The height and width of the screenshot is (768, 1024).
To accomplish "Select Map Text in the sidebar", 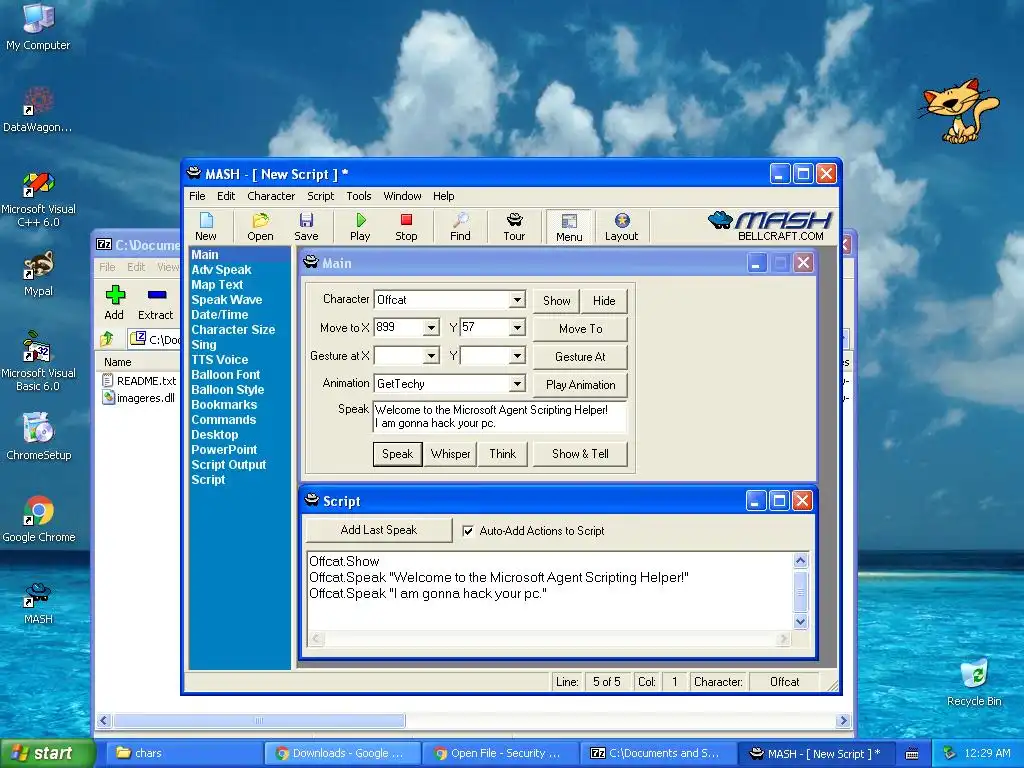I will tap(217, 285).
